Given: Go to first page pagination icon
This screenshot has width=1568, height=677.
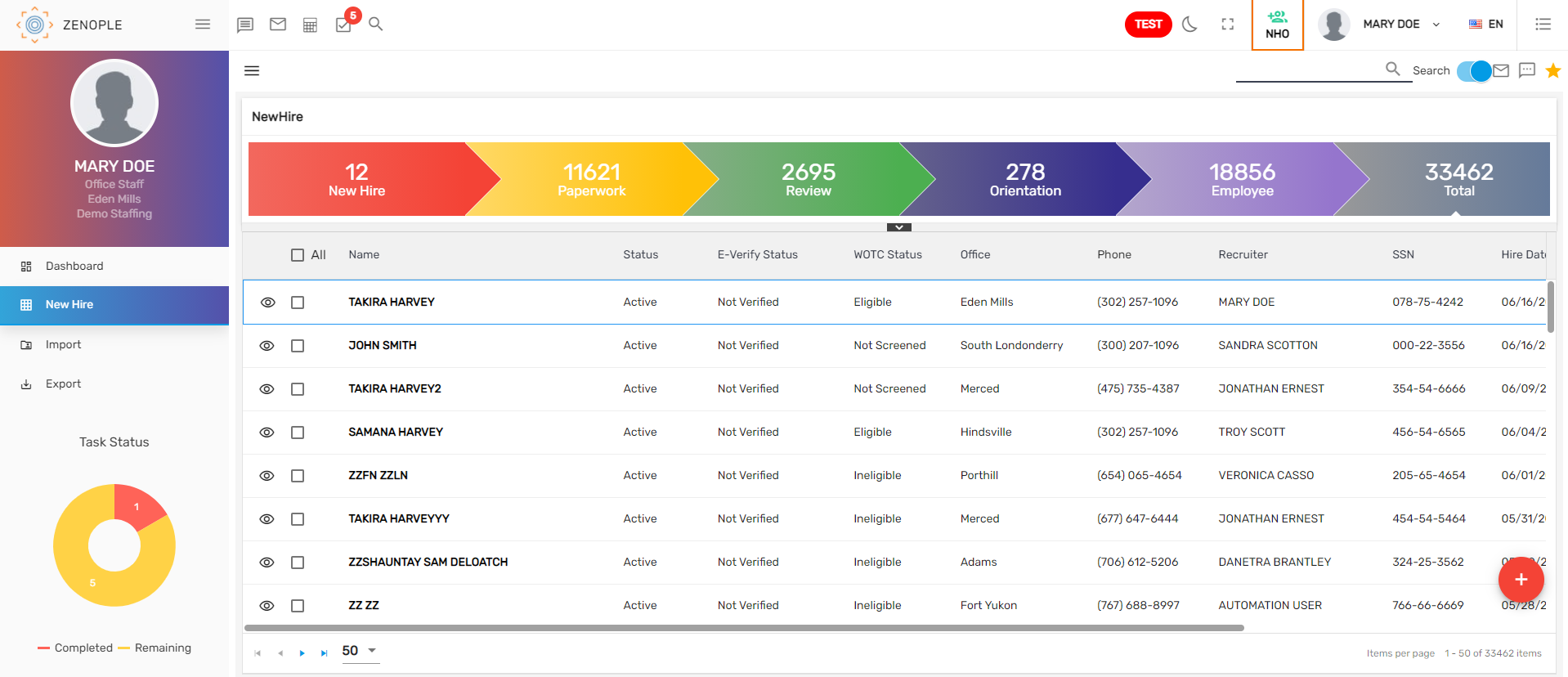Looking at the screenshot, I should (x=258, y=653).
